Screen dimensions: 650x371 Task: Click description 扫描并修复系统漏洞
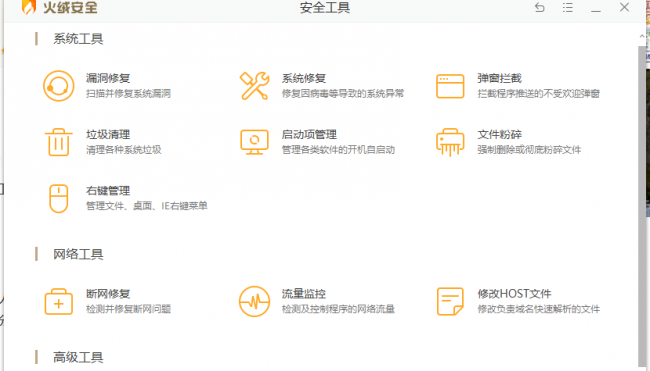pos(129,93)
